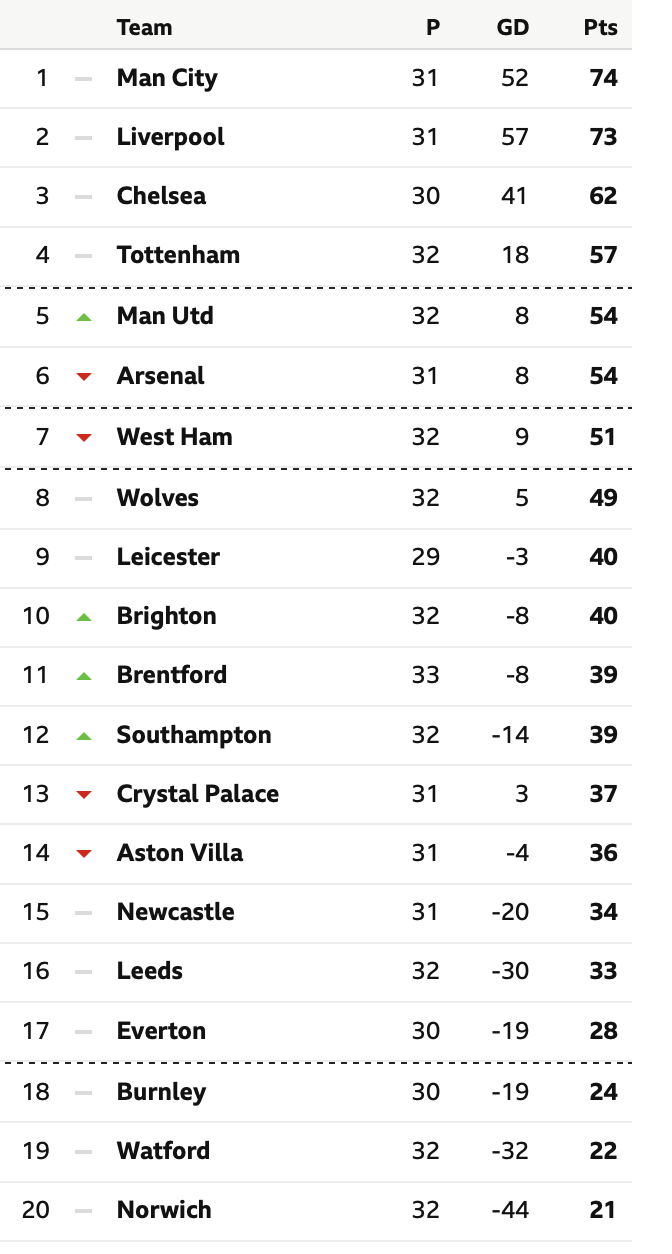
Task: Select the Tottenham team name
Action: click(178, 255)
